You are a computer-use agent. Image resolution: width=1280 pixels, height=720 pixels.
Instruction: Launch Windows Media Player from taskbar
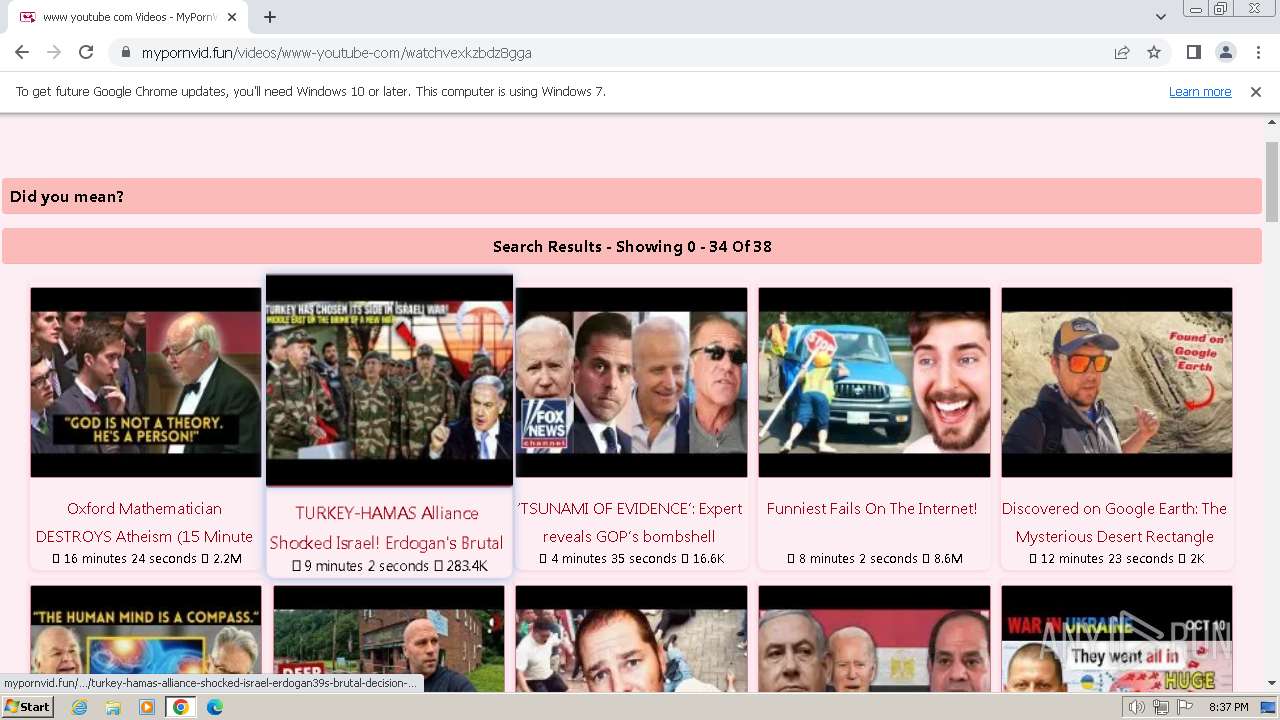click(x=147, y=707)
